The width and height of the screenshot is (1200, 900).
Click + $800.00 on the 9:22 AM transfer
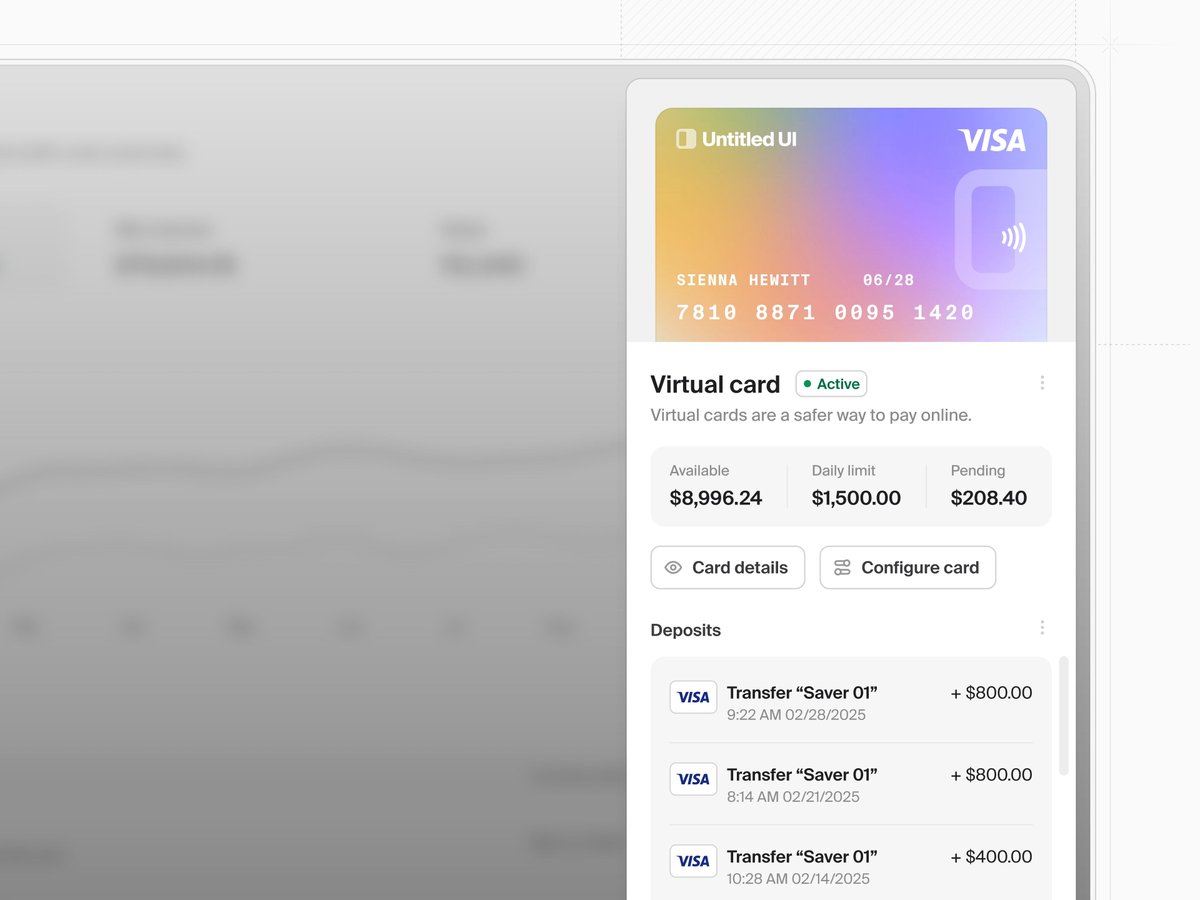pos(991,693)
